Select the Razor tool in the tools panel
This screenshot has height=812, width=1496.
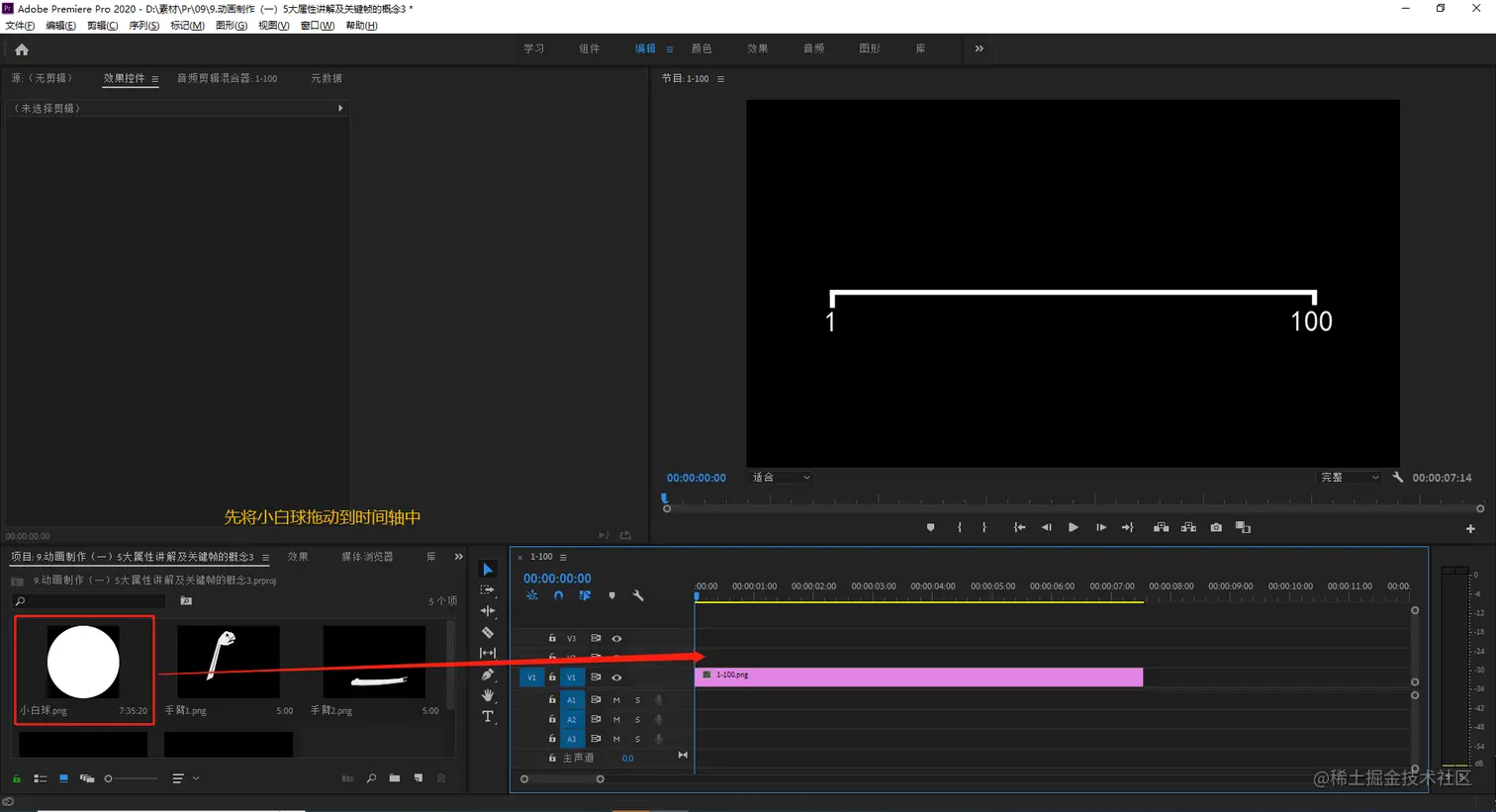487,632
